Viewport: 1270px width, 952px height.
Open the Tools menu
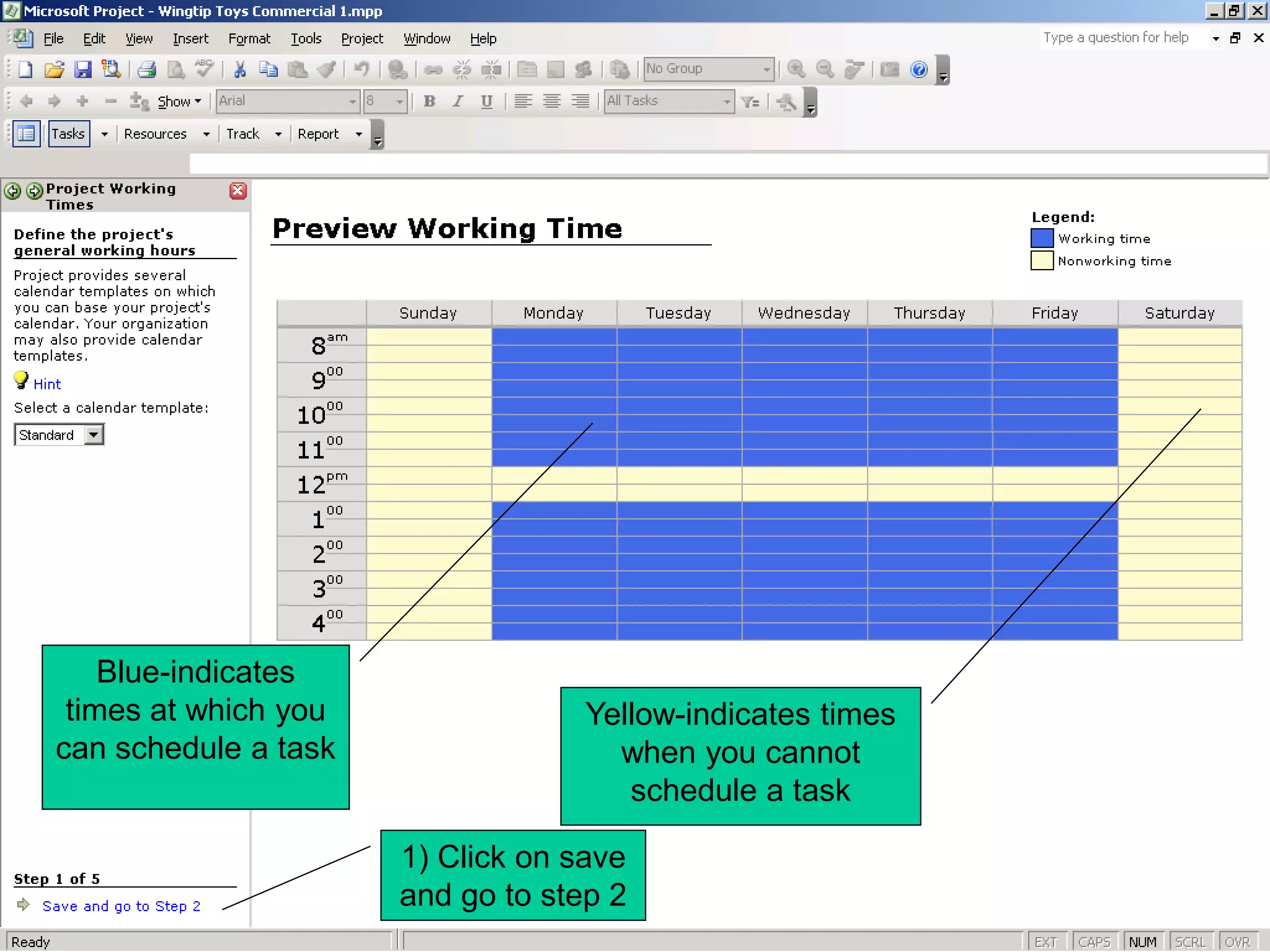tap(306, 38)
